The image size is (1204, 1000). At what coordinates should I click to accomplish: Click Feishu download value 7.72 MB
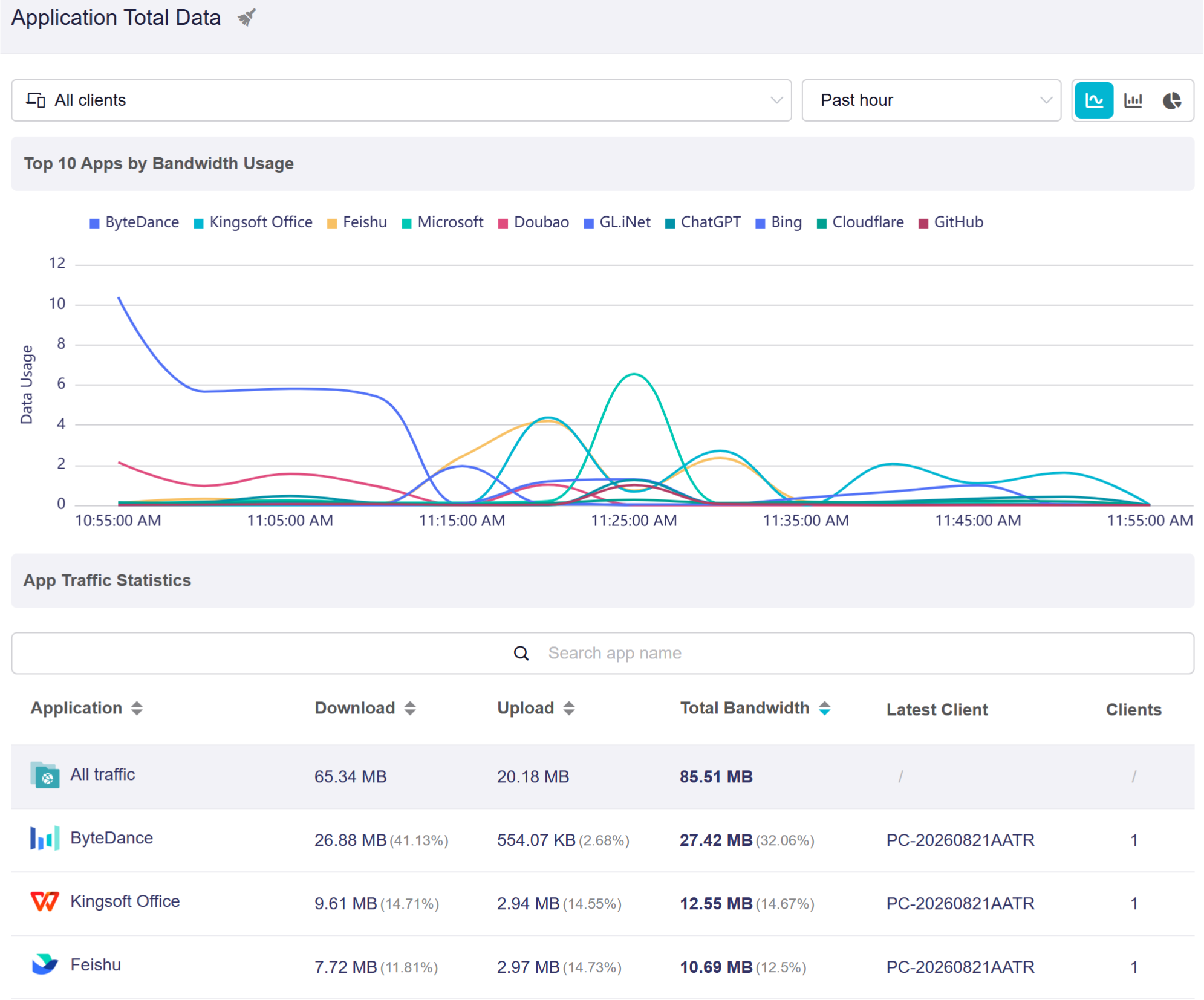coord(346,967)
